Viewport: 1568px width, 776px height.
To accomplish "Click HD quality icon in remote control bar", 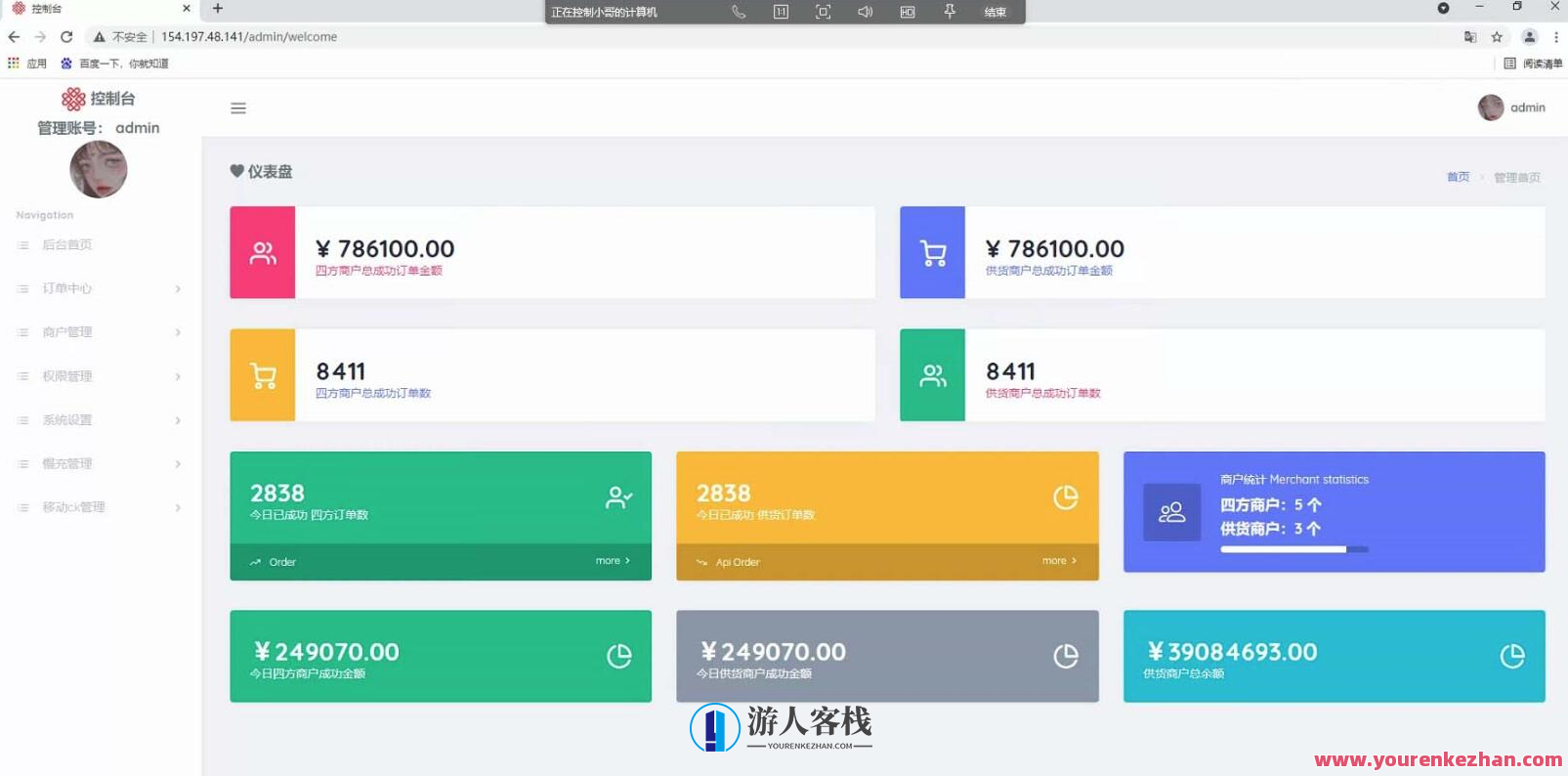I will 908,12.
